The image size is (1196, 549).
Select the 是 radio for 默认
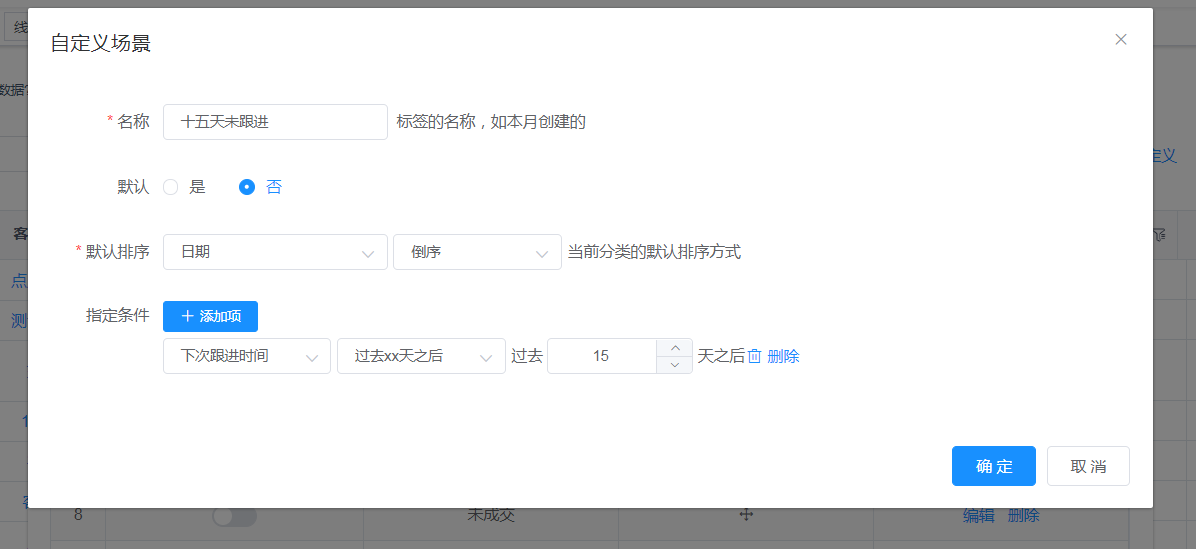(171, 187)
